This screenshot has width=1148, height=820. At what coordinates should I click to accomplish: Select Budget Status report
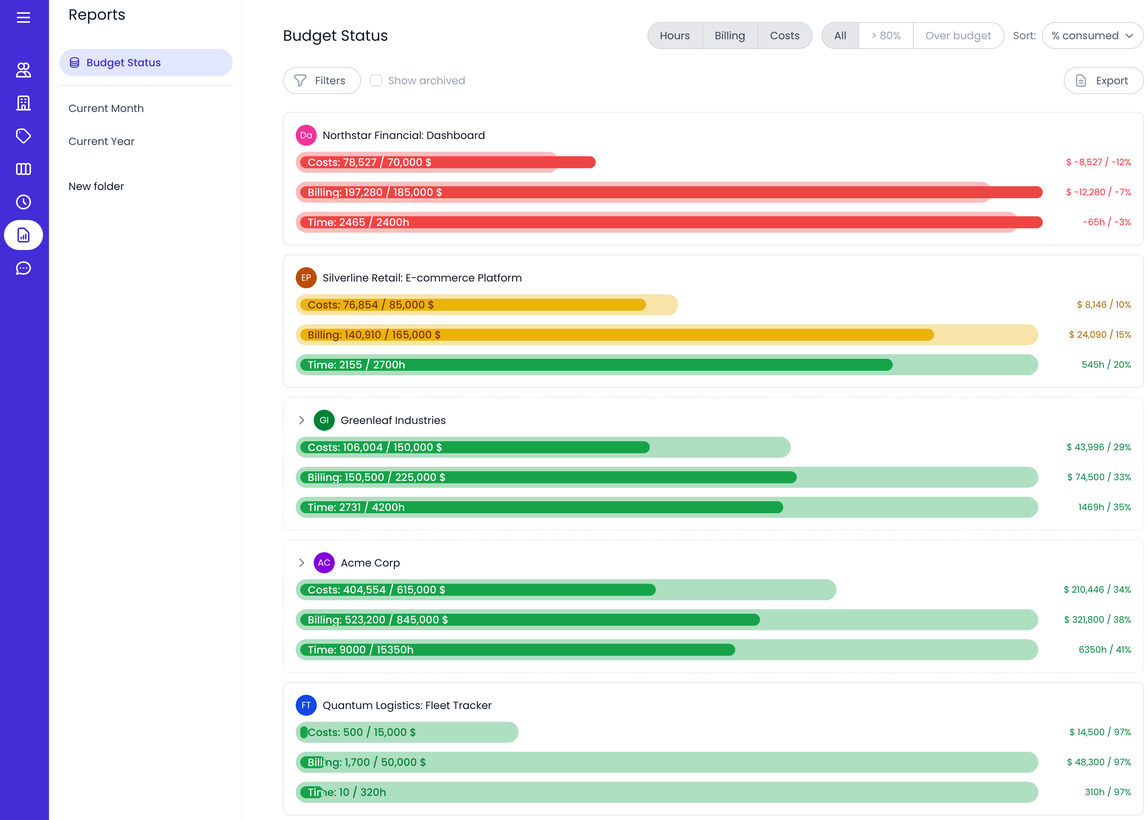[x=146, y=63]
